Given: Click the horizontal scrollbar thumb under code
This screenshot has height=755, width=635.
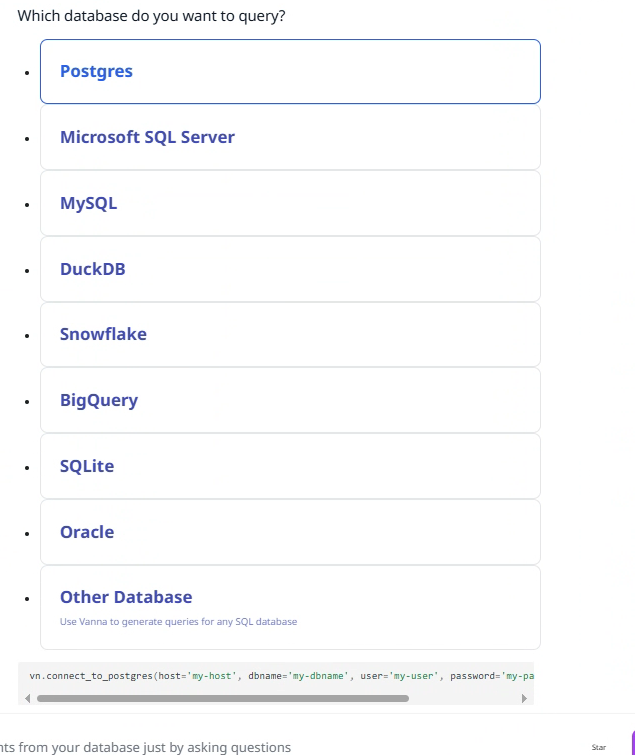Looking at the screenshot, I should [222, 698].
